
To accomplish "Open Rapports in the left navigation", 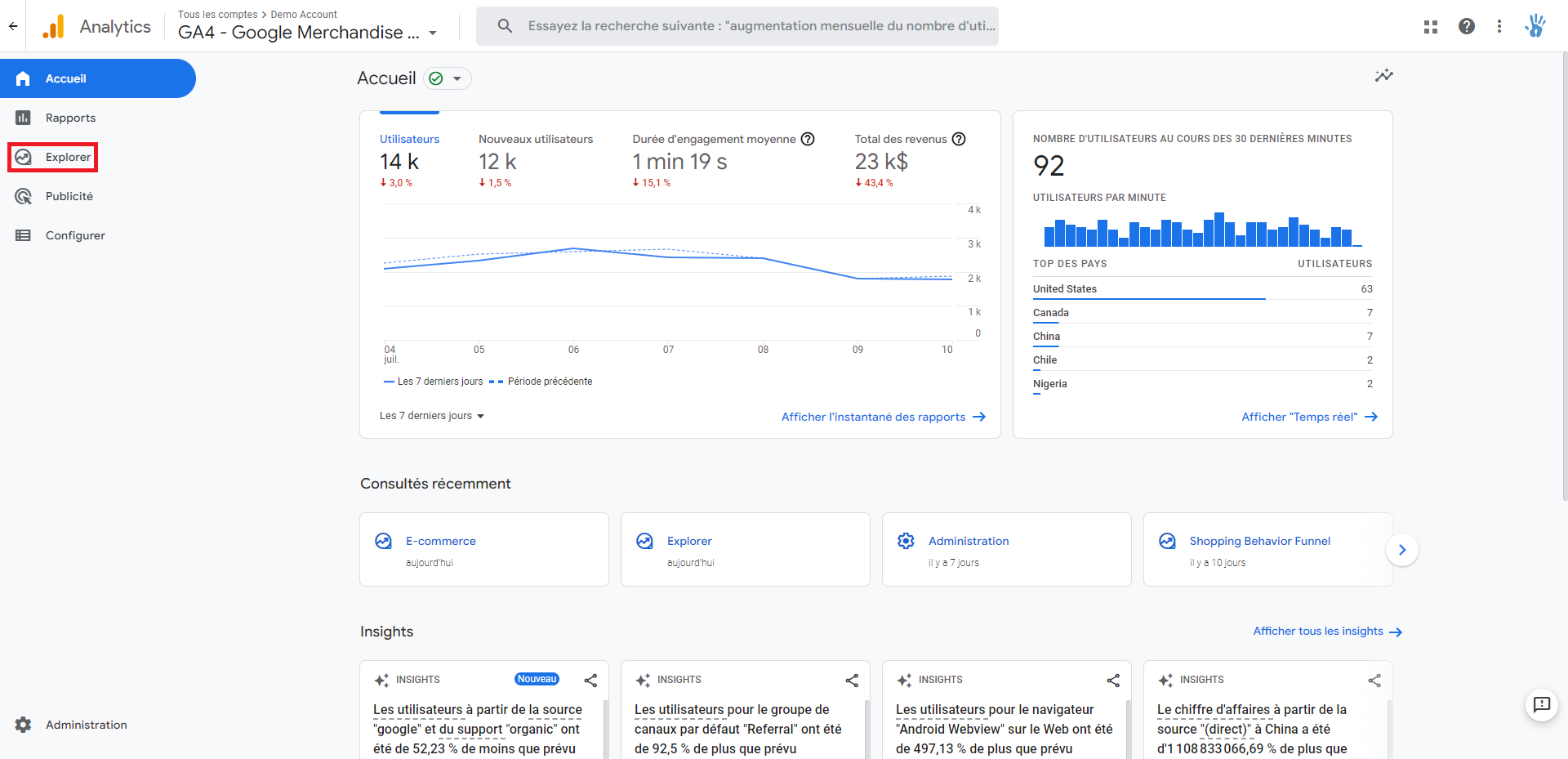I will (70, 118).
